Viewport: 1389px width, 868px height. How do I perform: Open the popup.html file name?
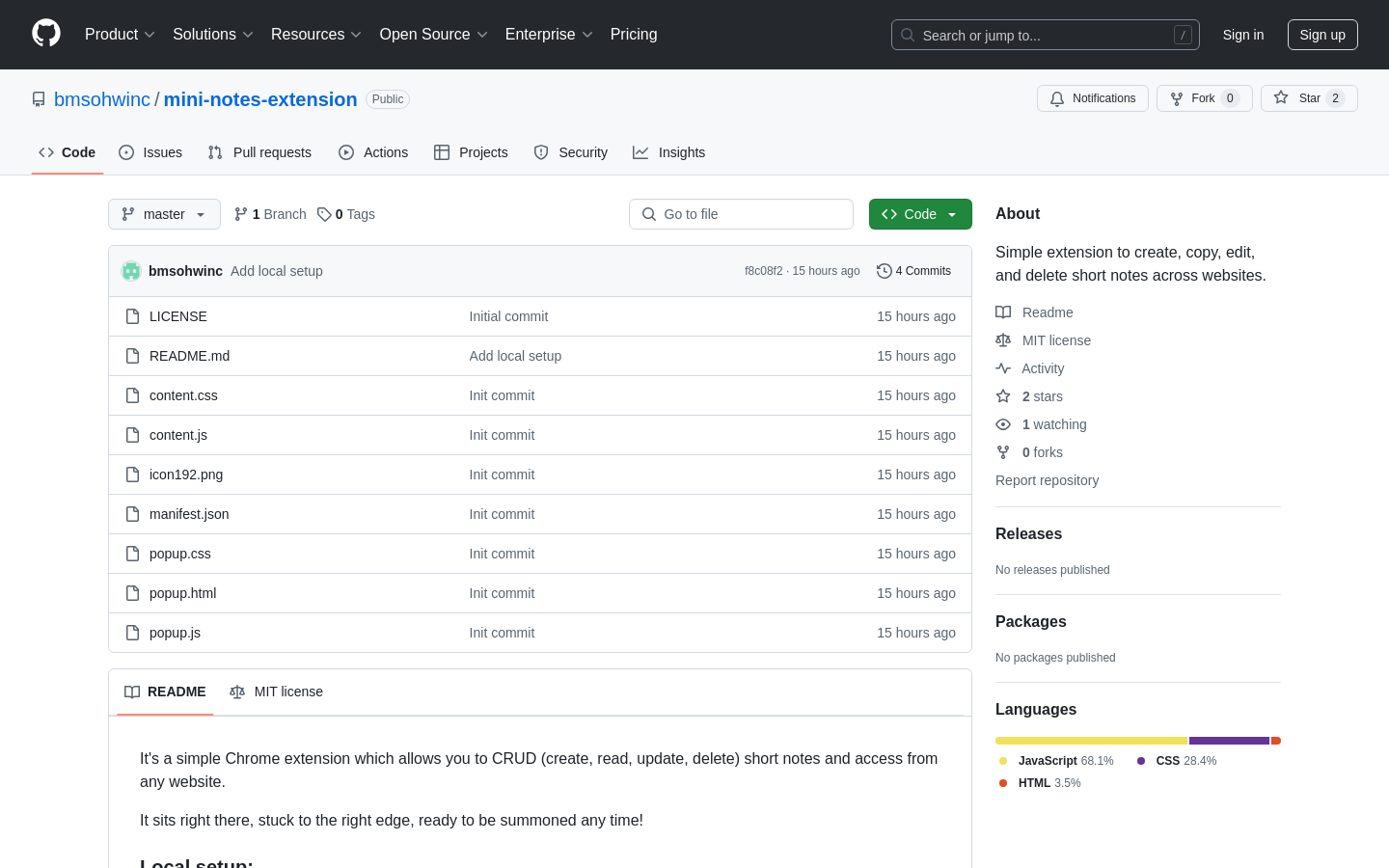(182, 593)
